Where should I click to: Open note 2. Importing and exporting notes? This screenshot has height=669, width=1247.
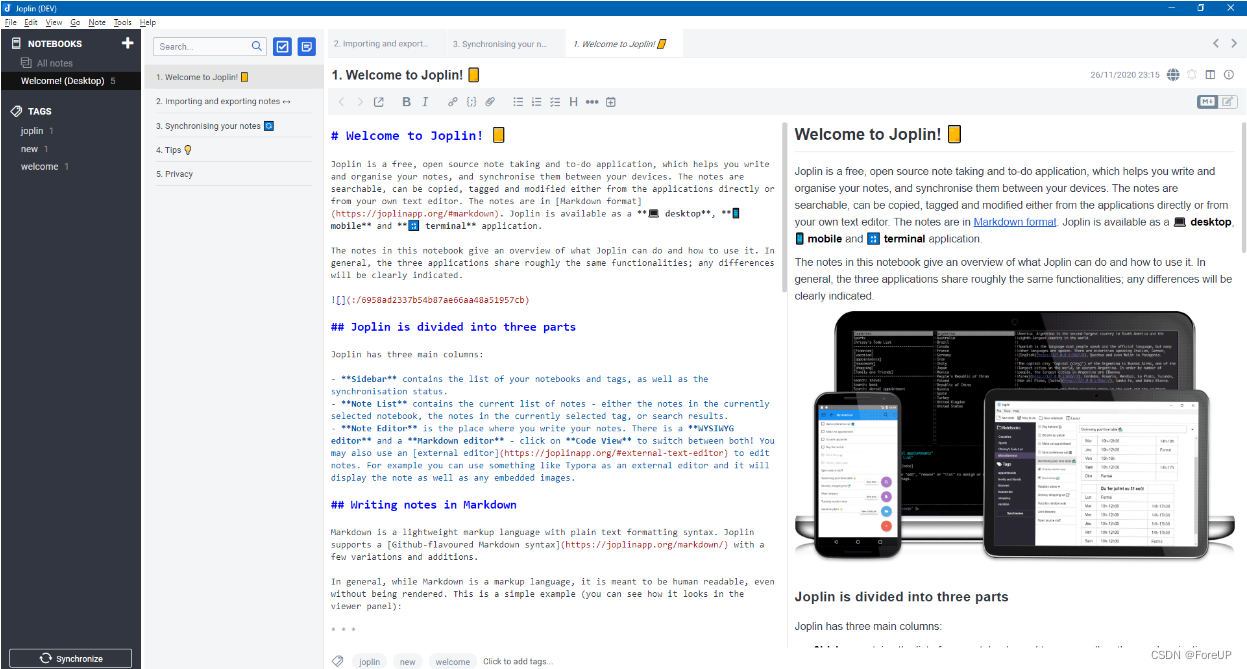click(x=234, y=101)
